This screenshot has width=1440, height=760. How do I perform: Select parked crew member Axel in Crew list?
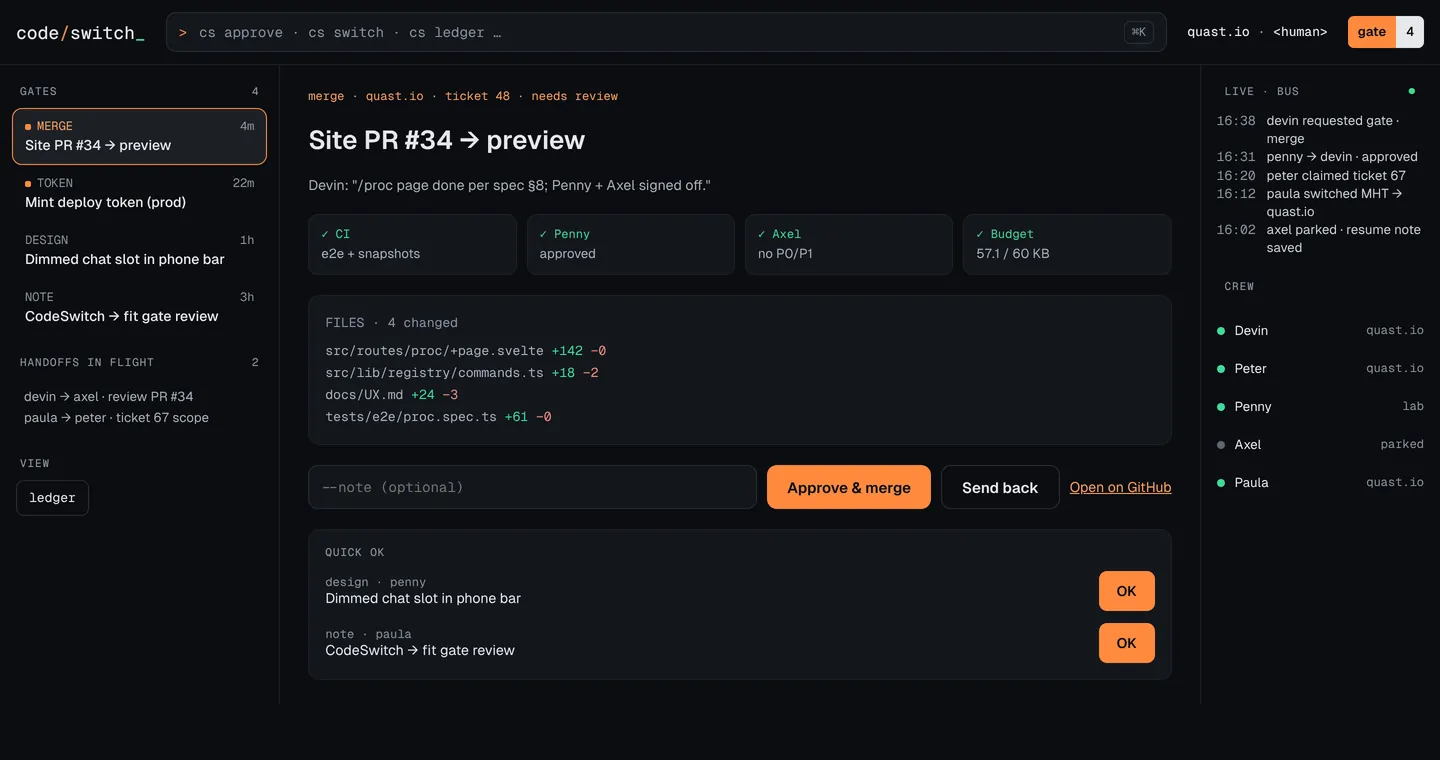coord(1320,444)
